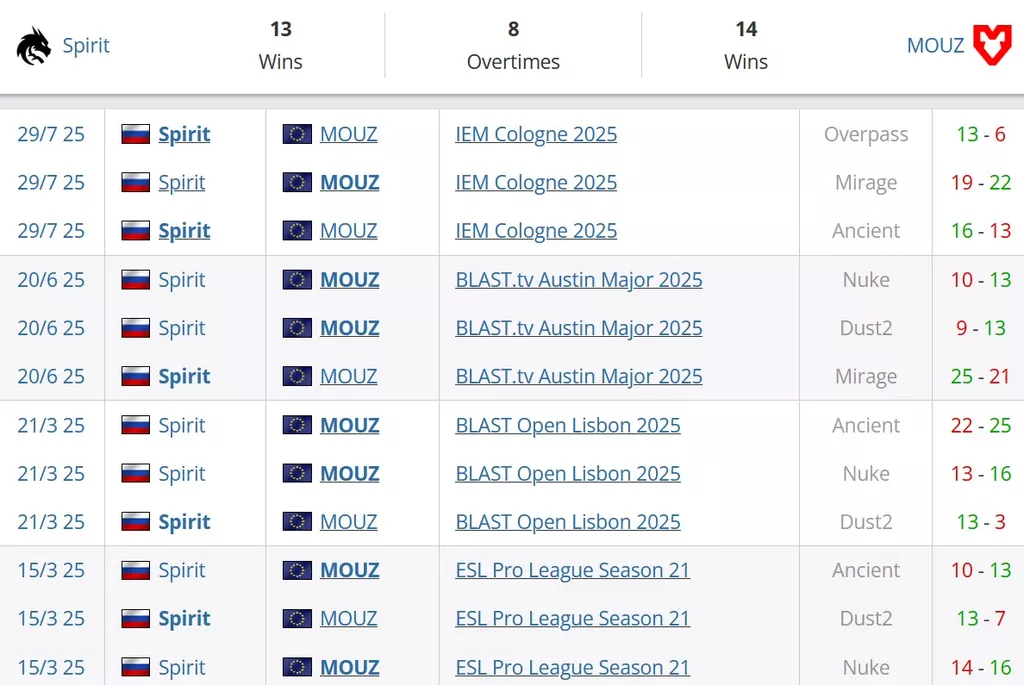
Task: Click the Russian flag in the 9 - 13 Dust2 row
Action: tap(136, 328)
